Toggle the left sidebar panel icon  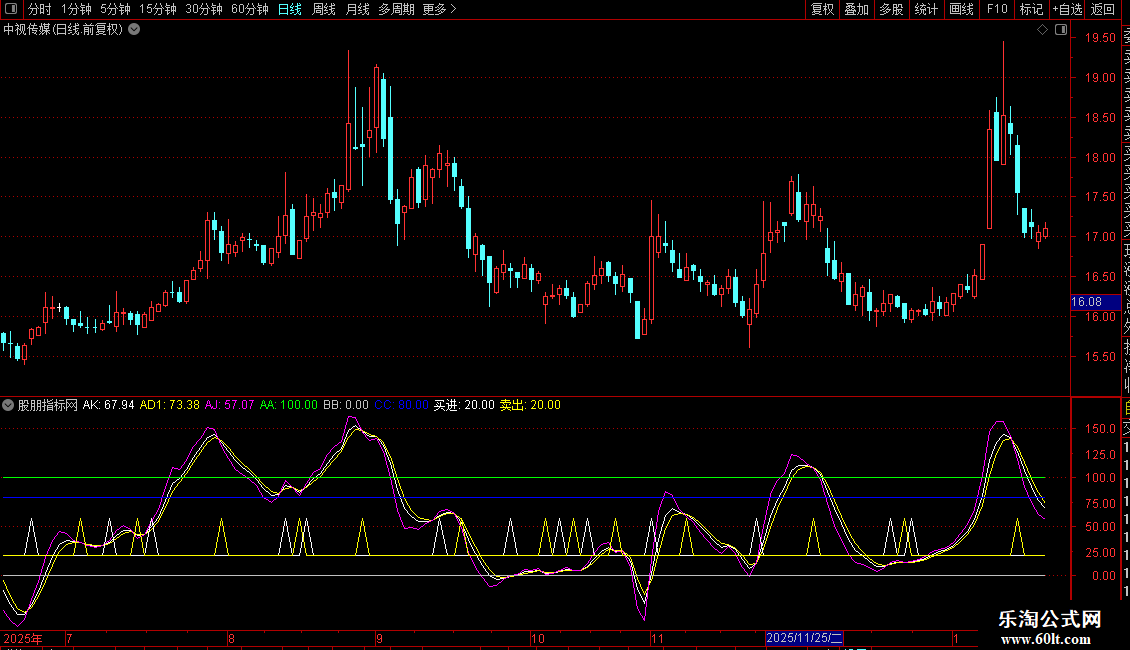(12, 9)
